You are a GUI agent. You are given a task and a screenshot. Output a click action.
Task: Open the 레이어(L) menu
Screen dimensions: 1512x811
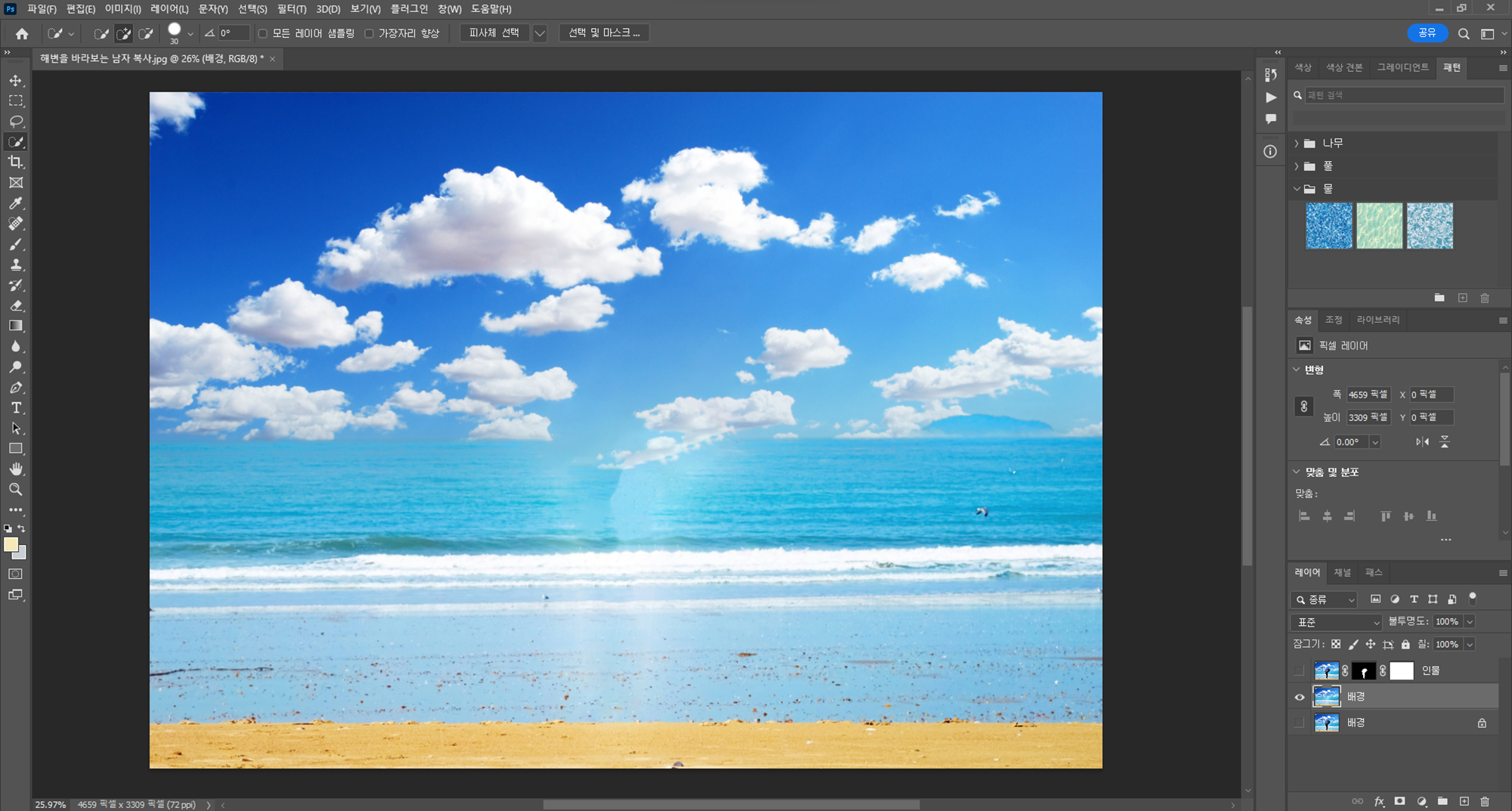[169, 9]
